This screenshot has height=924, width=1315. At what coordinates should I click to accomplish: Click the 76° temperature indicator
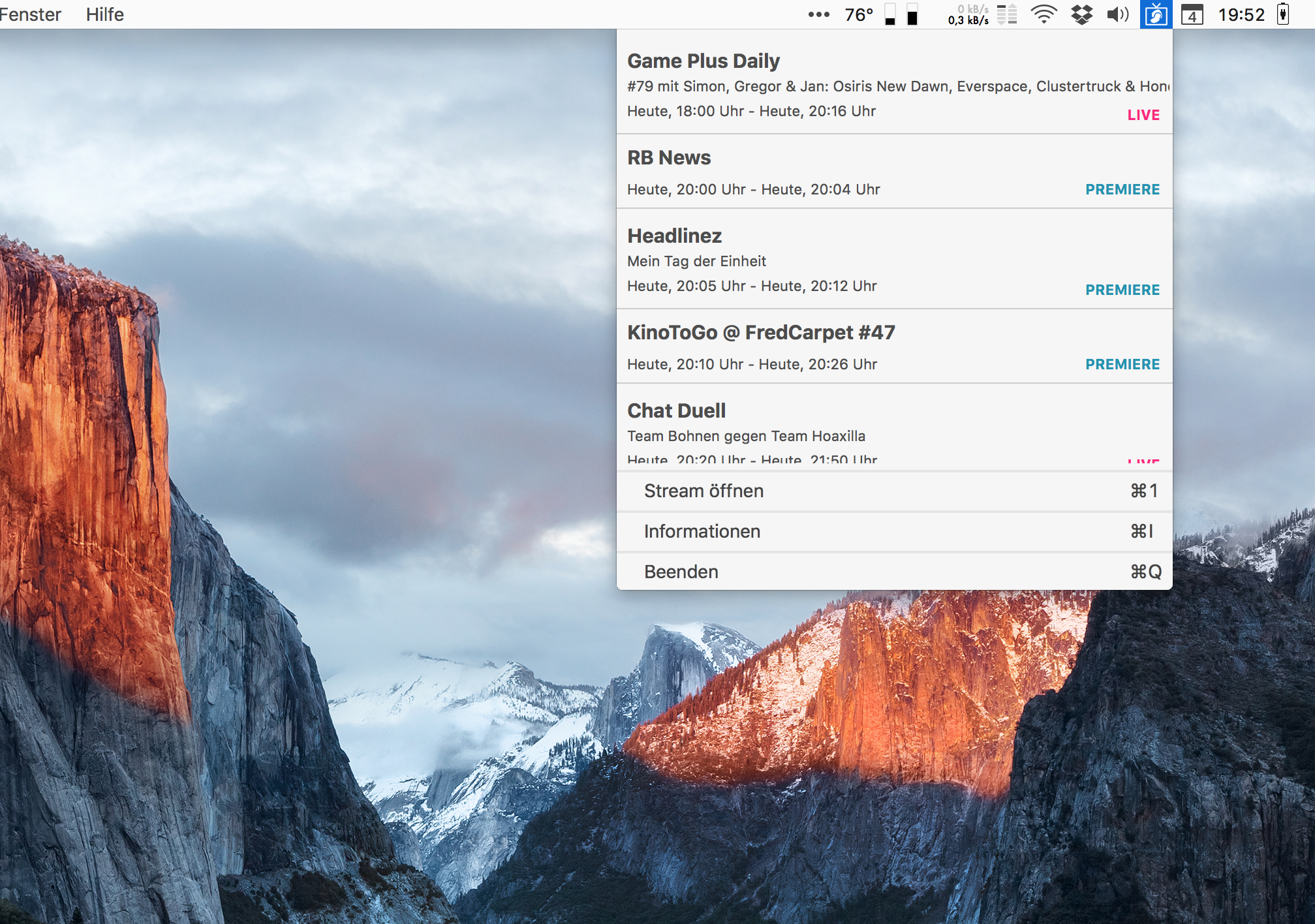coord(859,14)
